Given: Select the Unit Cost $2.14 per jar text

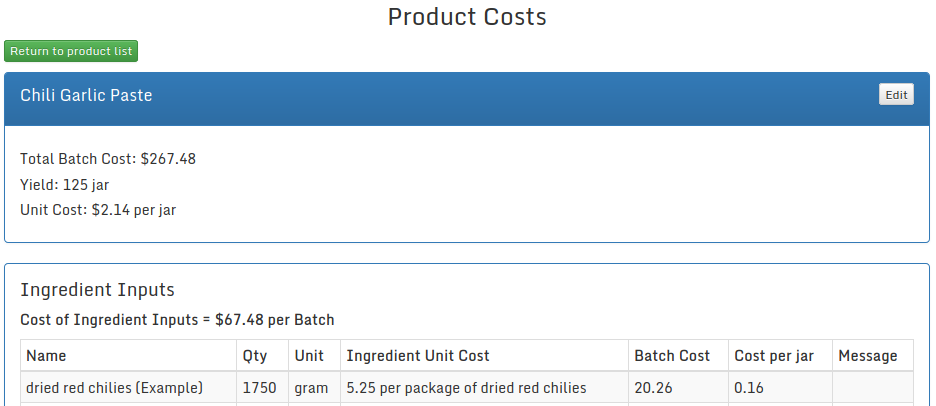Looking at the screenshot, I should pos(98,210).
